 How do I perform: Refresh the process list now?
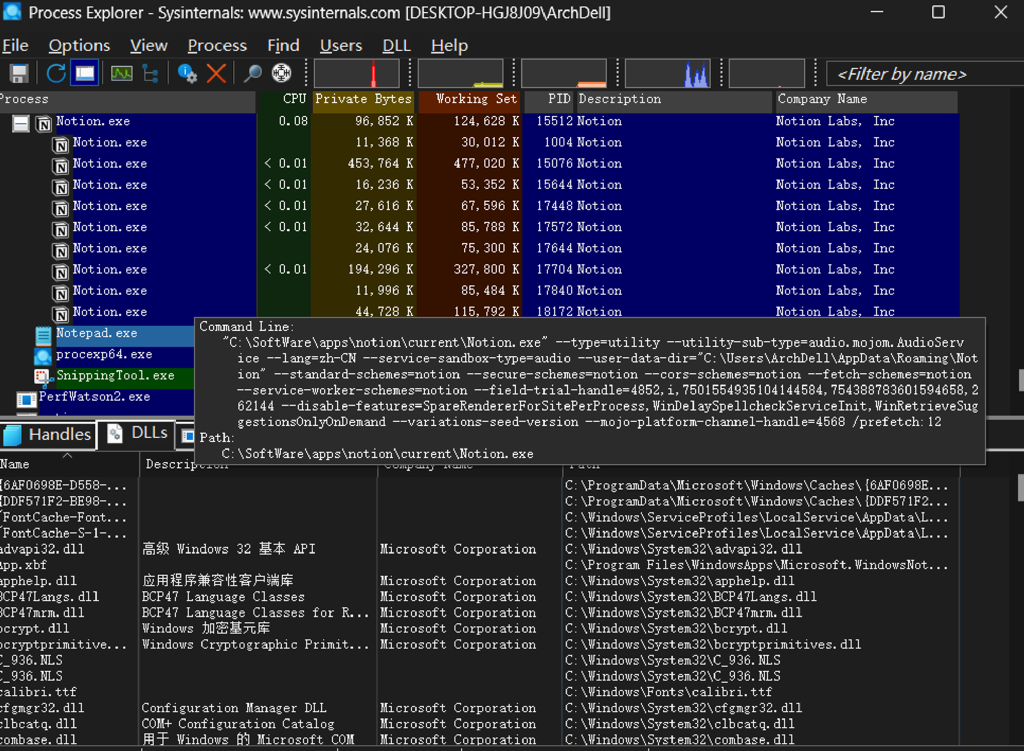56,73
